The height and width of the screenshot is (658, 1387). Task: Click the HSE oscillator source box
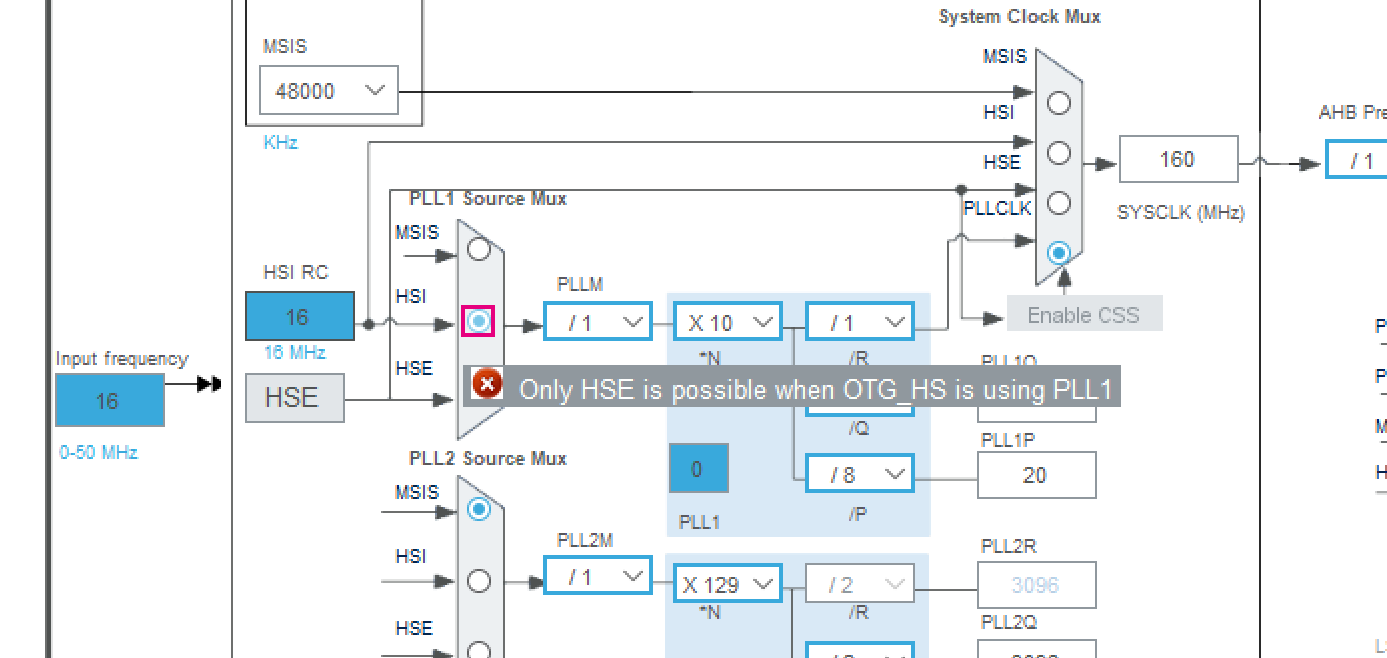point(294,397)
